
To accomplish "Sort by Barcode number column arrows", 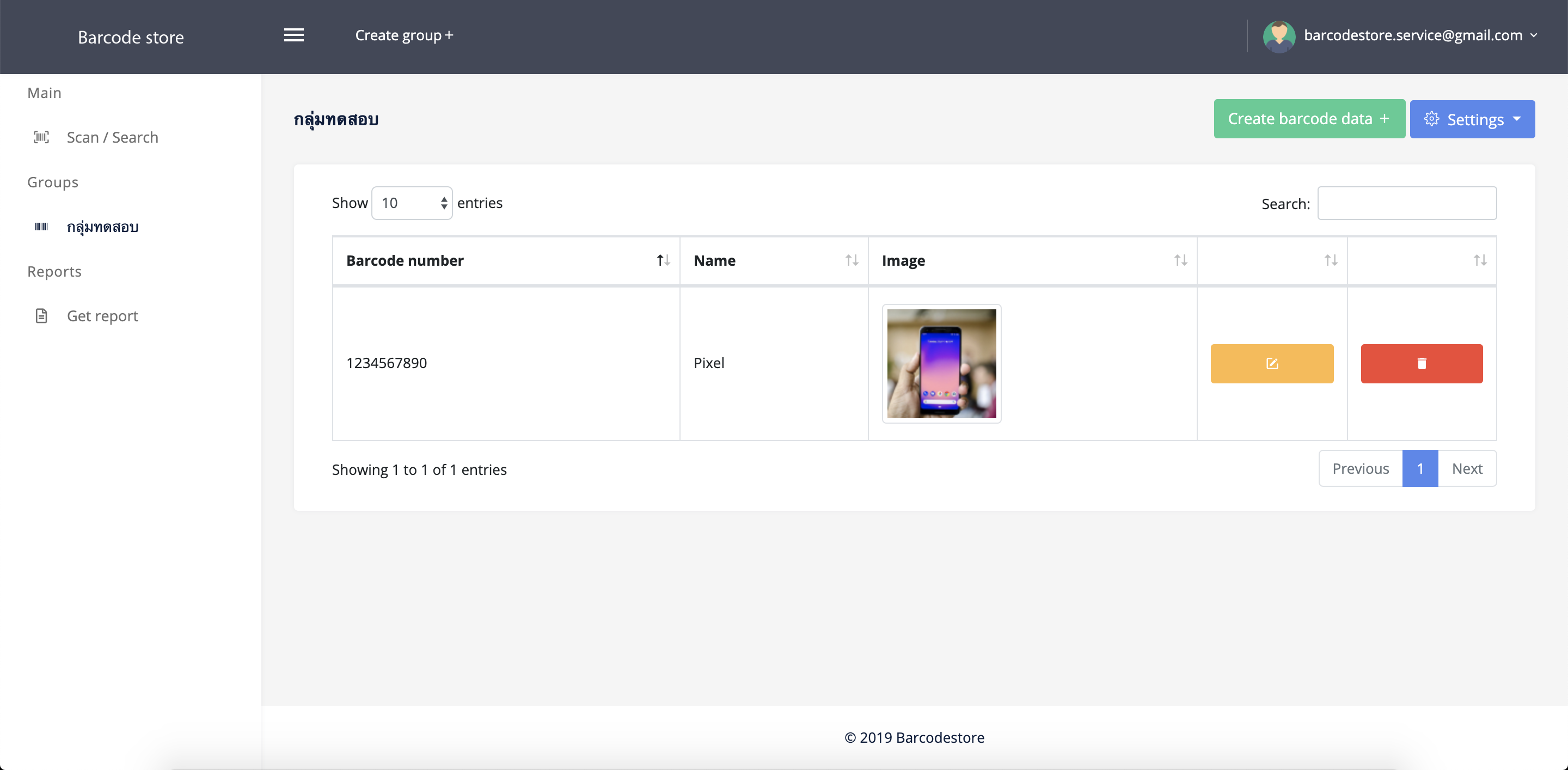I will coord(663,260).
